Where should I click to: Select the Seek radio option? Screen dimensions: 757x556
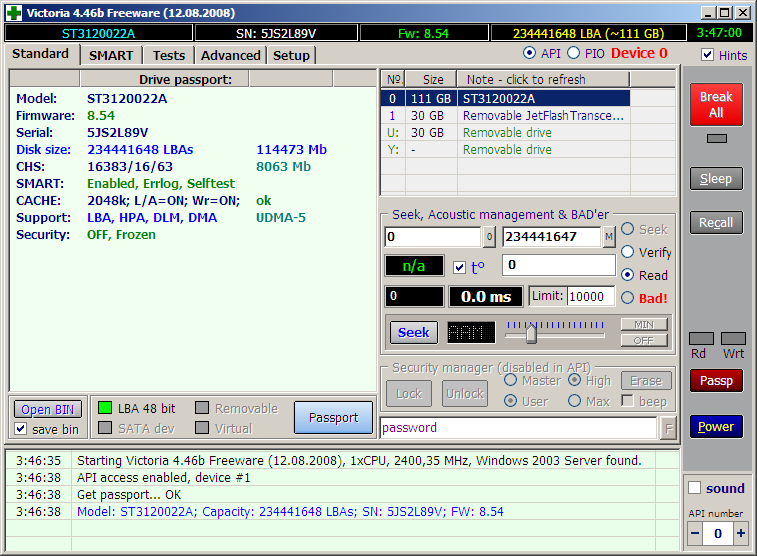point(628,229)
